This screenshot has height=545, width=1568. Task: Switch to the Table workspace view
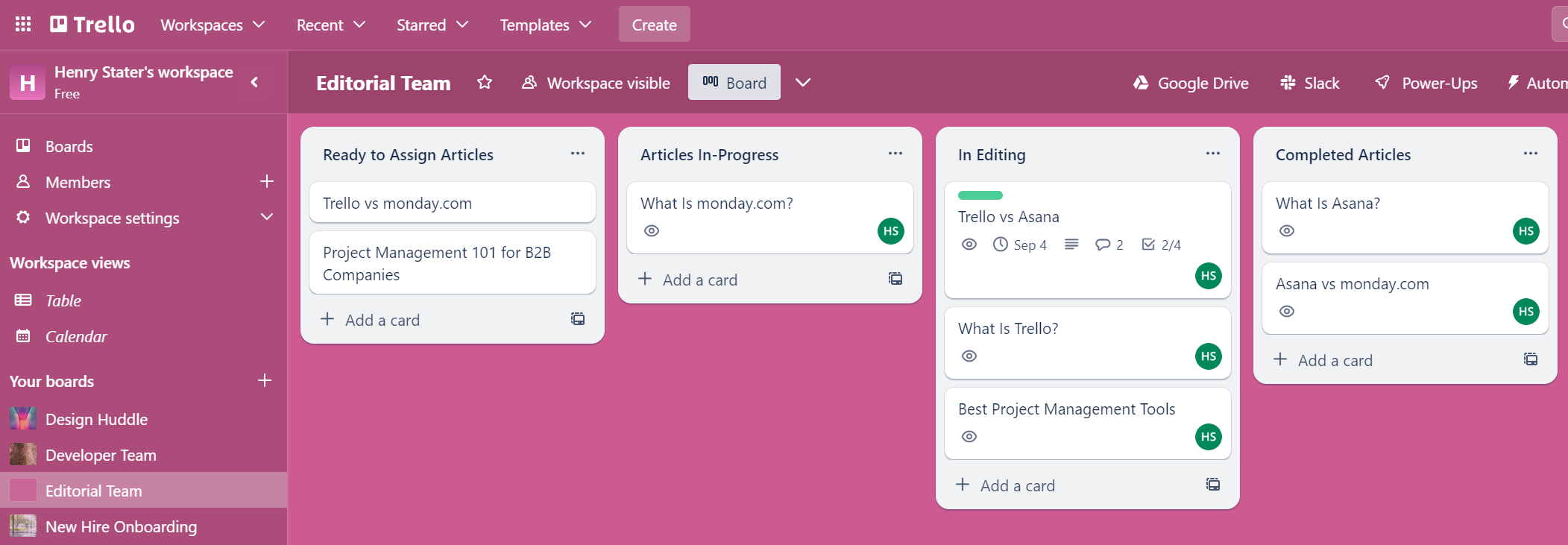click(x=63, y=300)
